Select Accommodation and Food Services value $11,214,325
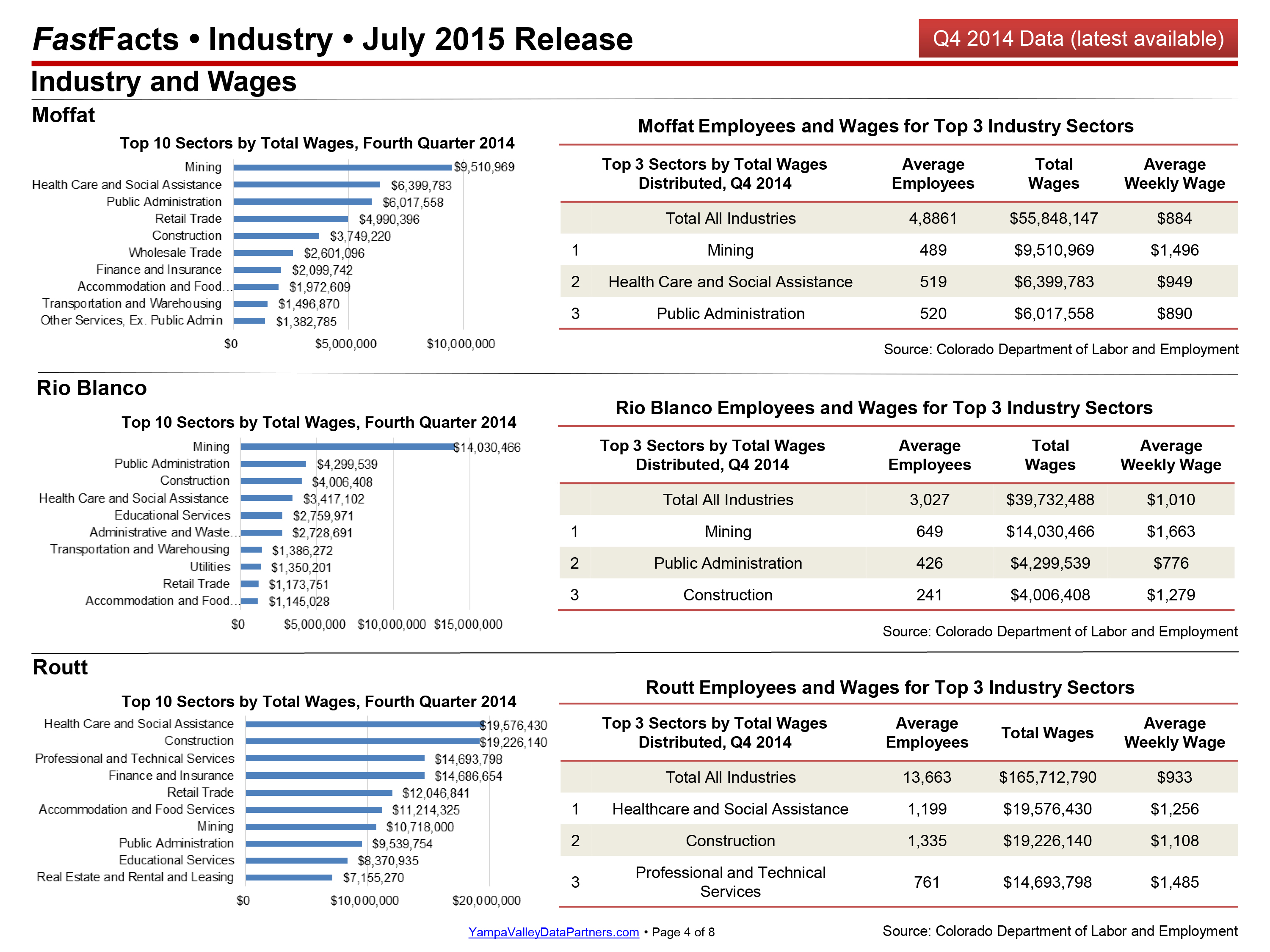The width and height of the screenshot is (1270, 952). pyautogui.click(x=427, y=810)
